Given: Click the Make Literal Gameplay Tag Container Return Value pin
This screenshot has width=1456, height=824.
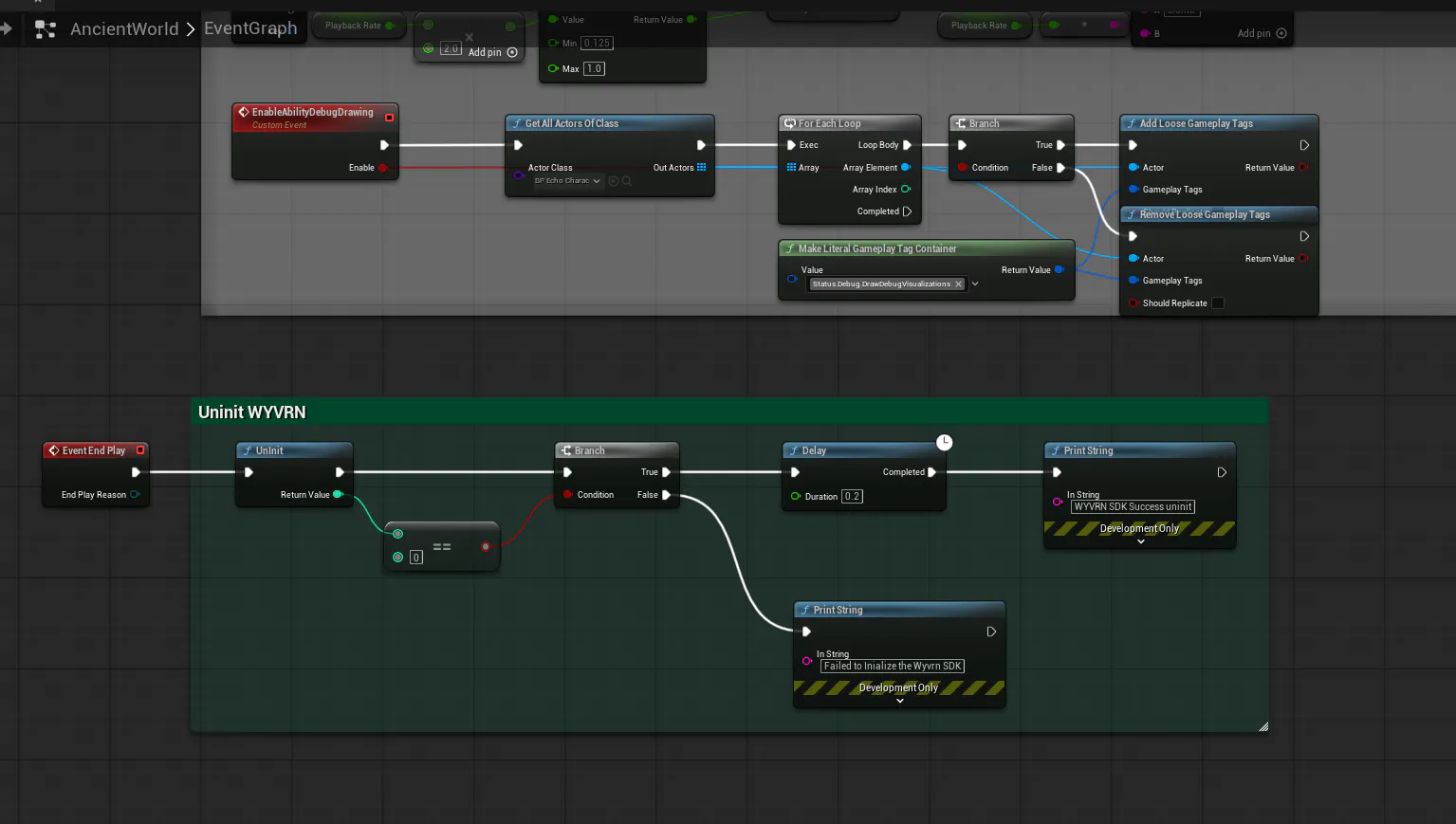Looking at the screenshot, I should 1060,269.
